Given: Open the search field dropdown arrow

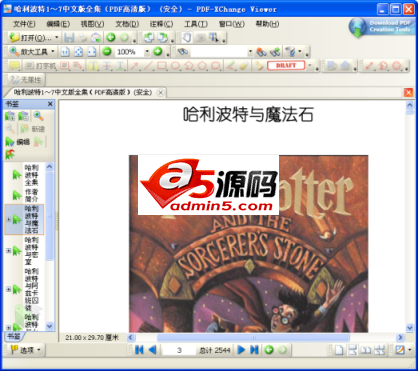Looking at the screenshot, I should 250,52.
